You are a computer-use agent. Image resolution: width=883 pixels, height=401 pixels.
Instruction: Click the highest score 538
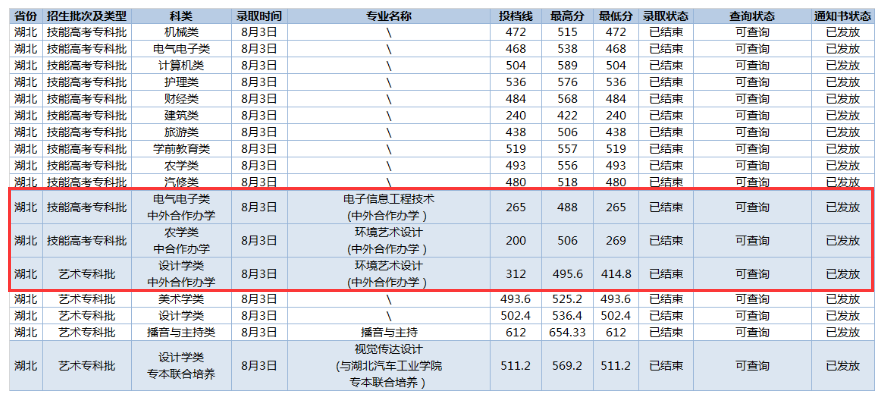(x=567, y=49)
